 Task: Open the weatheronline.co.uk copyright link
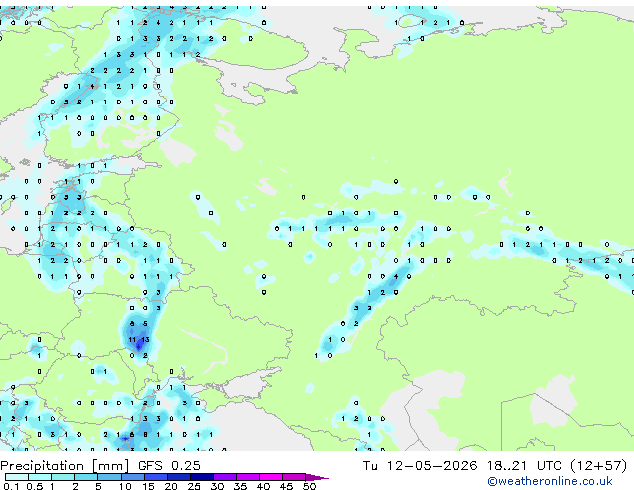pos(550,481)
